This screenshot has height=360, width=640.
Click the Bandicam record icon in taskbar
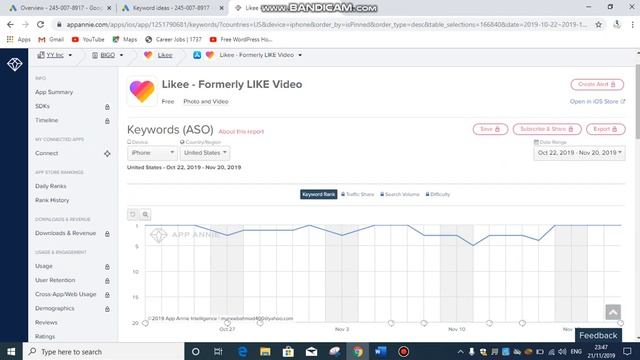[x=403, y=351]
